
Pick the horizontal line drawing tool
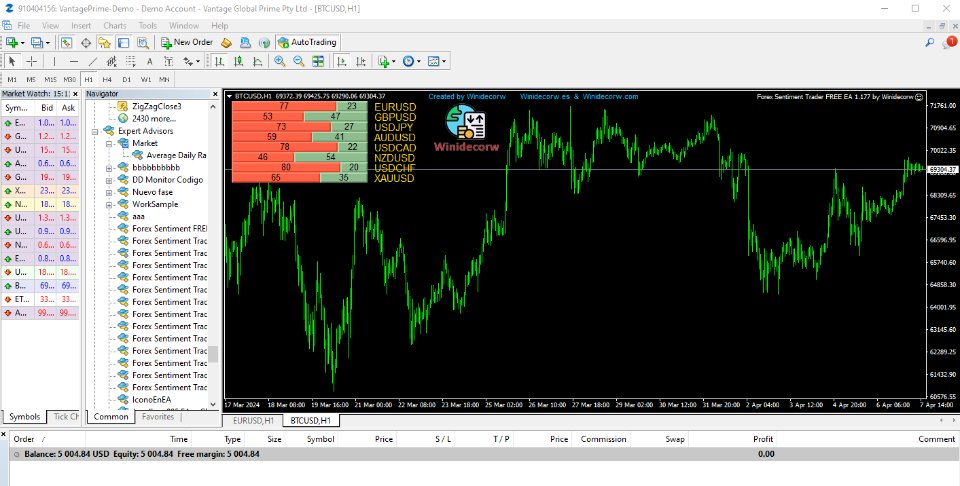pyautogui.click(x=73, y=61)
